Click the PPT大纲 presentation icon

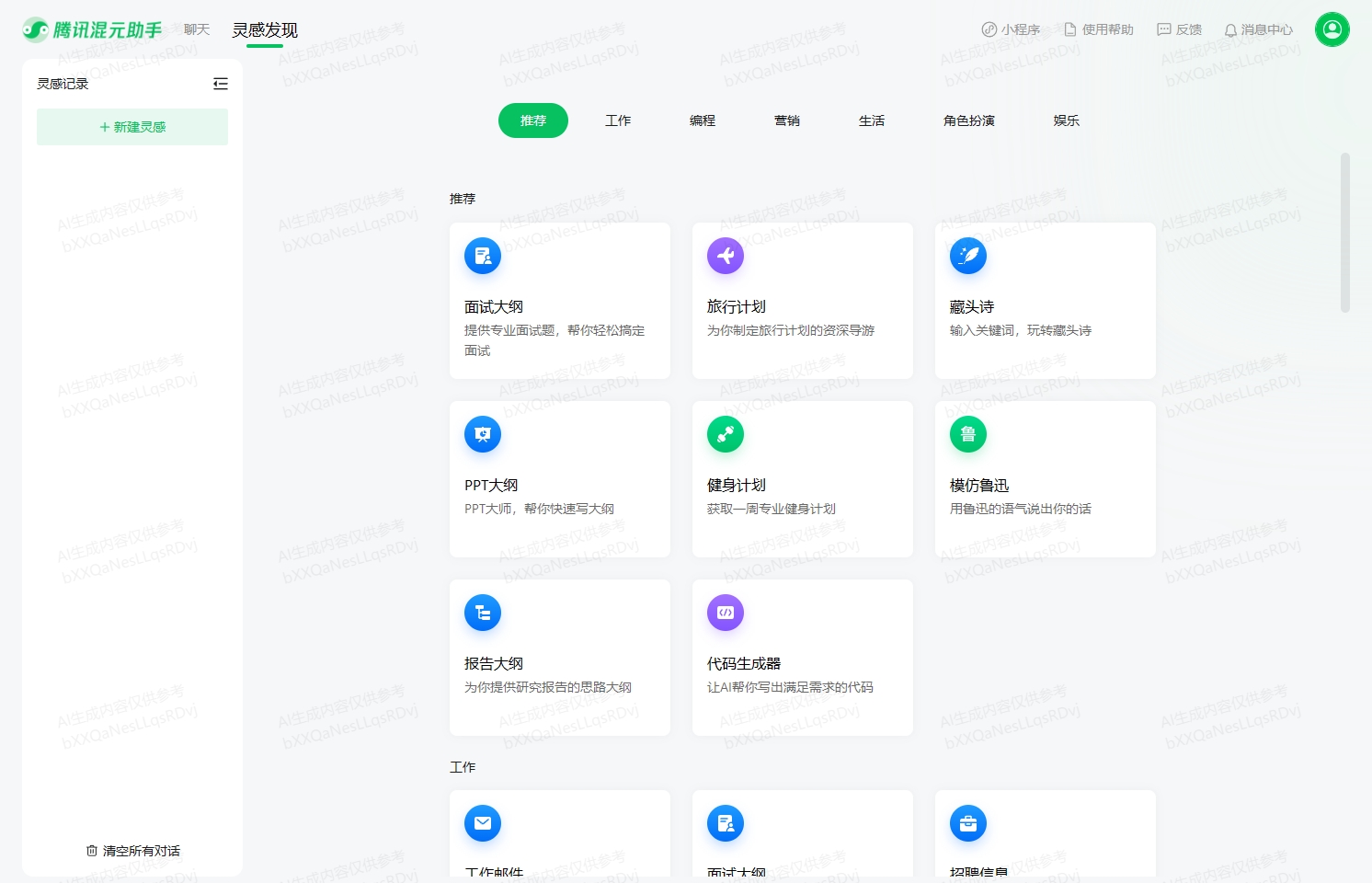click(x=483, y=434)
